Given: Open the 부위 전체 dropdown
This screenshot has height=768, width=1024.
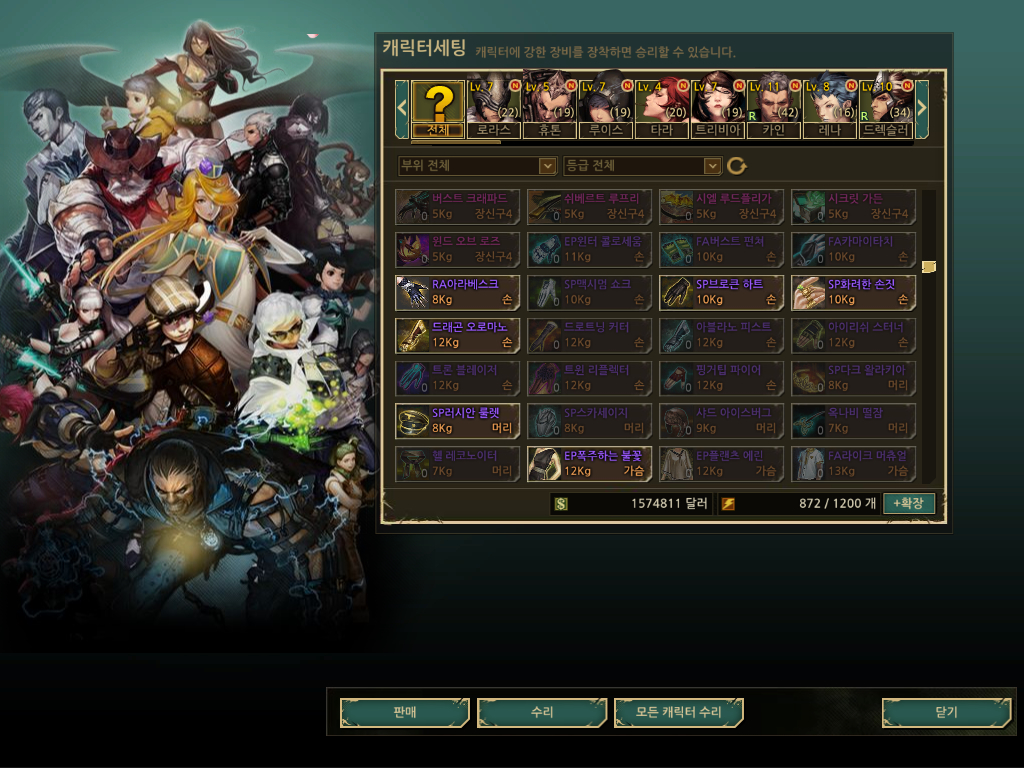Looking at the screenshot, I should 477,166.
